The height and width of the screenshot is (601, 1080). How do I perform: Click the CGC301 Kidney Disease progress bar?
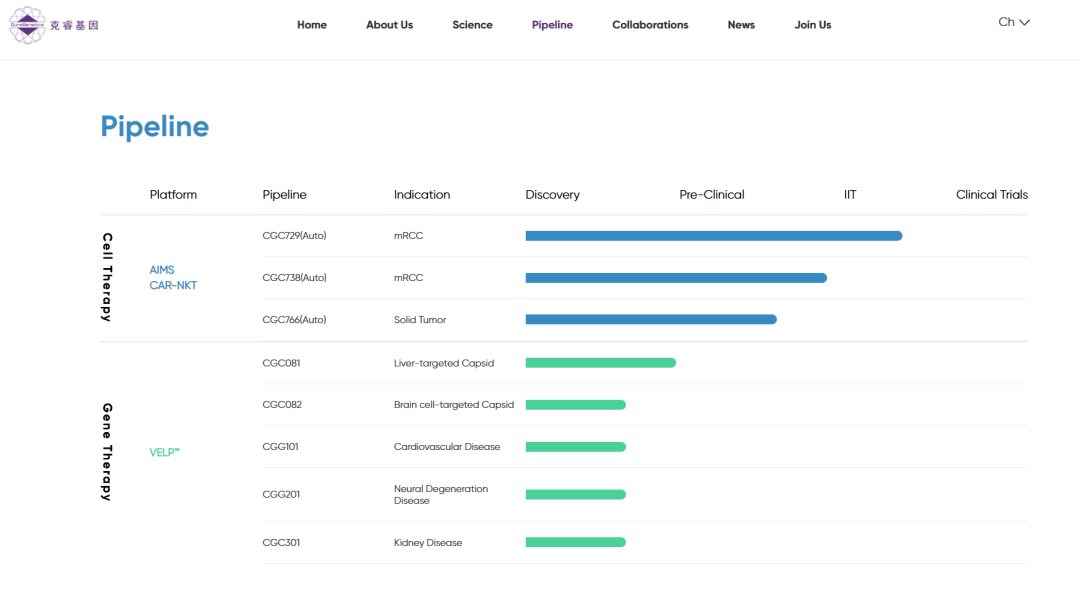click(x=575, y=543)
